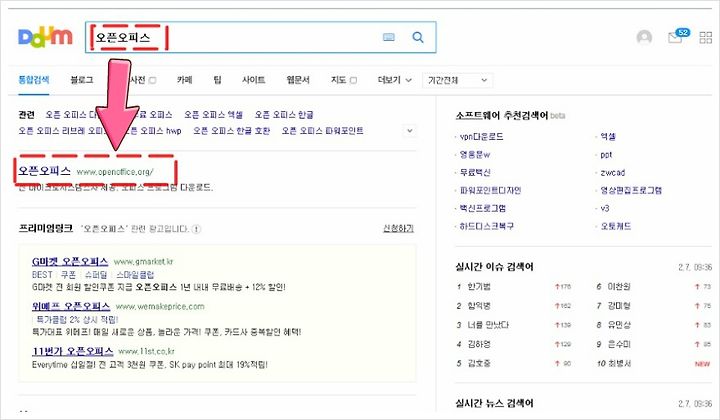Open the 11번가 오픈오피스 ad link
The image size is (720, 420).
point(73,351)
